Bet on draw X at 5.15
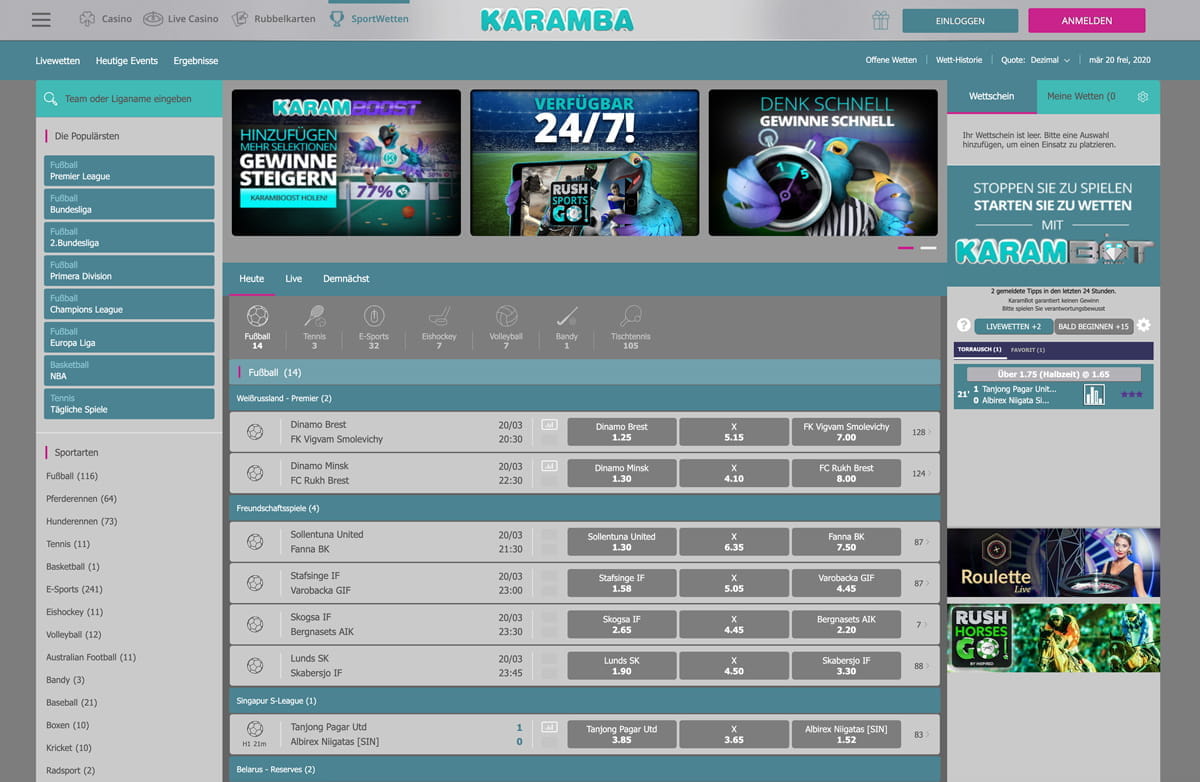The image size is (1200, 782). (734, 432)
